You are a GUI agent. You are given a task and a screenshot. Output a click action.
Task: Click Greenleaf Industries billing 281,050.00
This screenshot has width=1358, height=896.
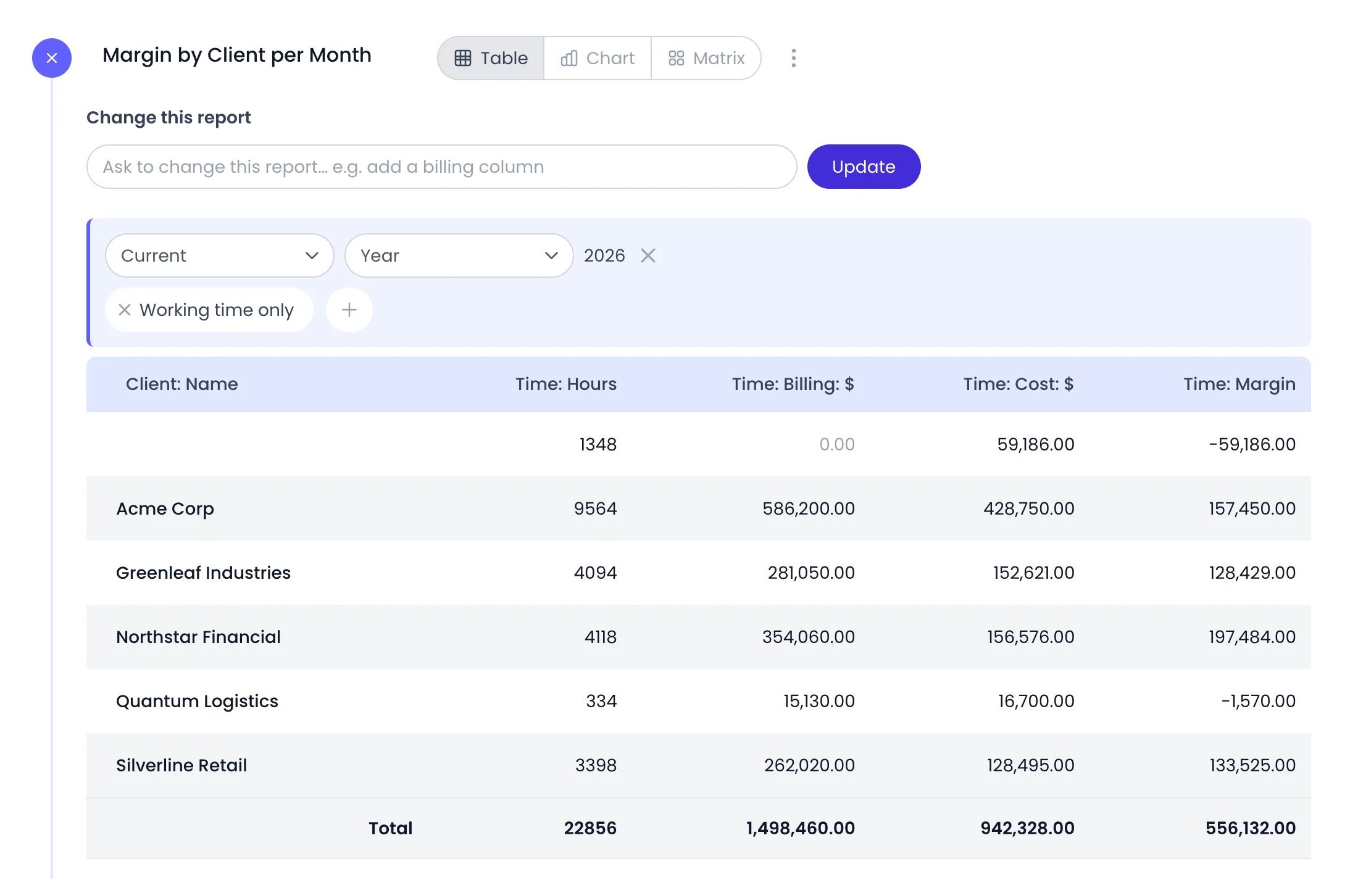tap(811, 573)
